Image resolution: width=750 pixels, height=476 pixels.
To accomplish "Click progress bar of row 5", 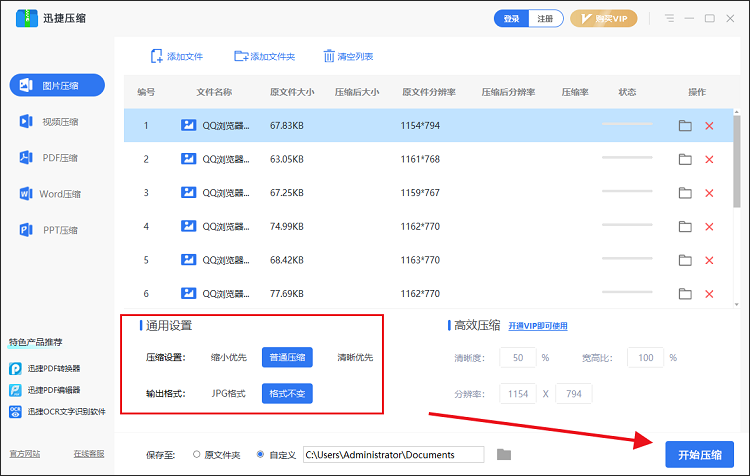I will (x=627, y=258).
